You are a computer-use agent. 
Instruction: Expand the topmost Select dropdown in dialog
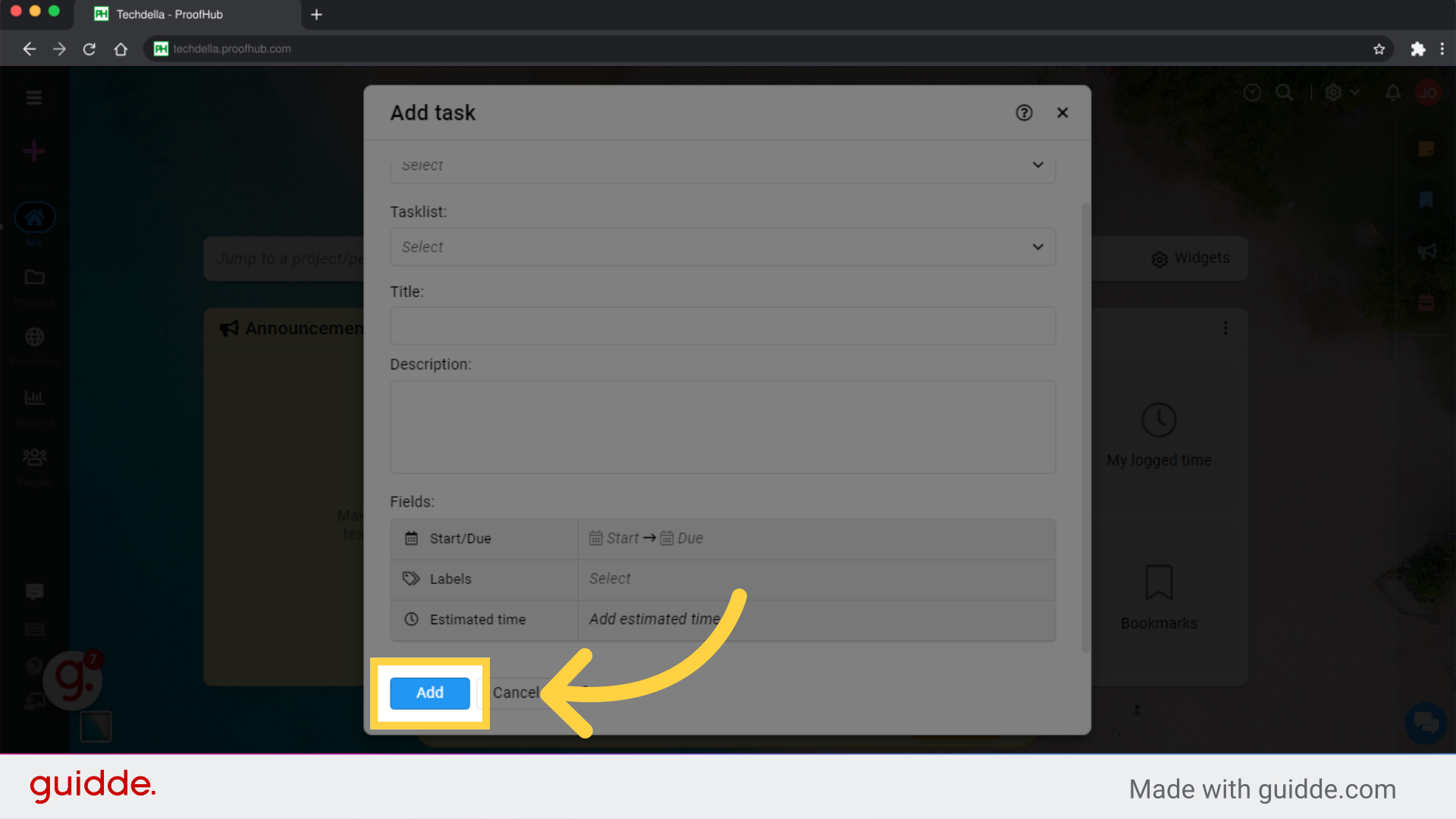pyautogui.click(x=722, y=165)
